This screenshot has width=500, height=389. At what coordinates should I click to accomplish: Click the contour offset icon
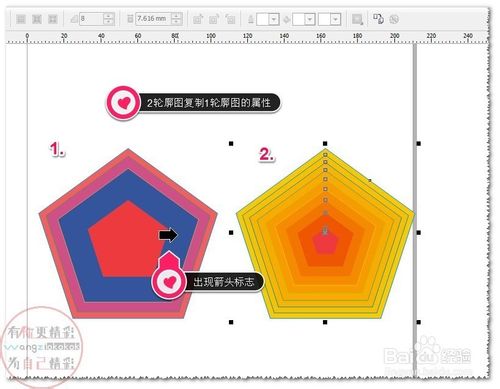click(x=130, y=19)
